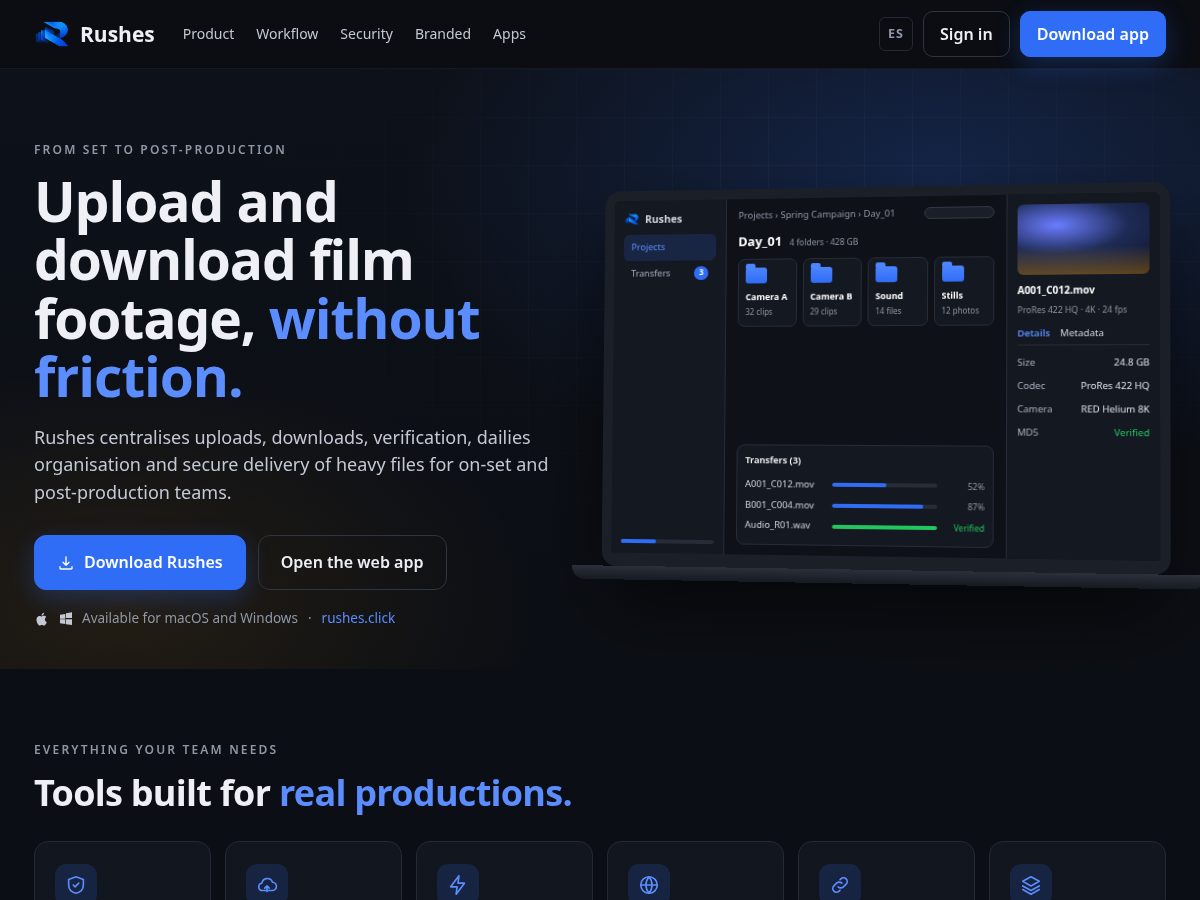This screenshot has height=900, width=1200.
Task: Open the Camera A folder icon
Action: [x=757, y=274]
